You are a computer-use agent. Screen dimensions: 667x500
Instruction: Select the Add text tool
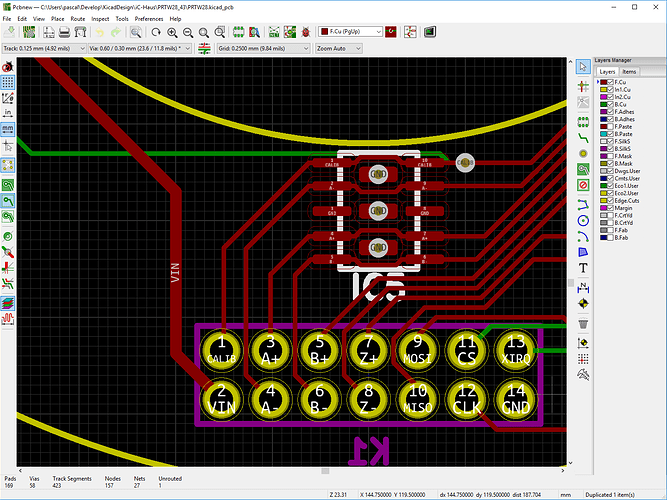point(583,268)
